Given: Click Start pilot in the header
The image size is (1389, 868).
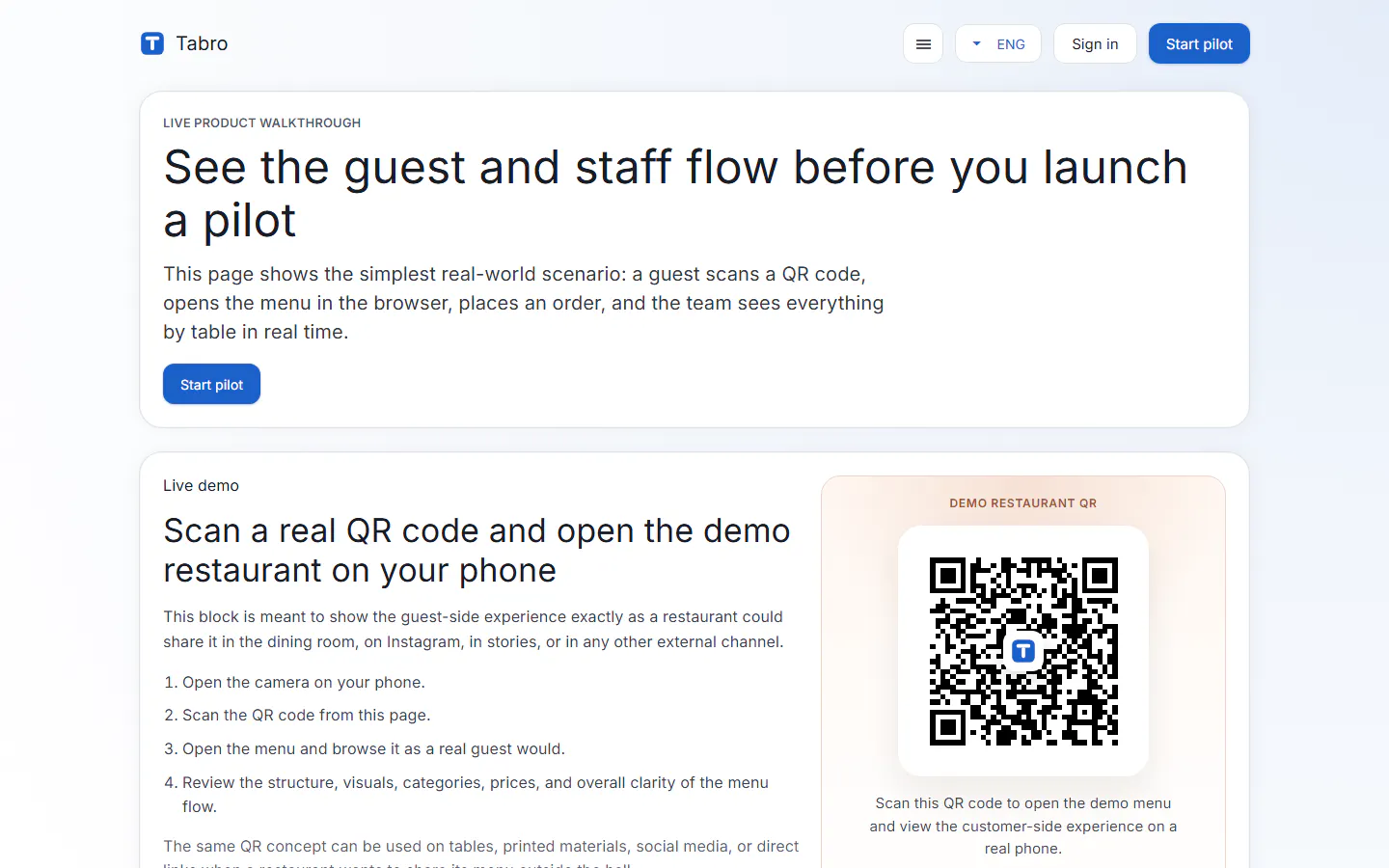Looking at the screenshot, I should click(1199, 43).
